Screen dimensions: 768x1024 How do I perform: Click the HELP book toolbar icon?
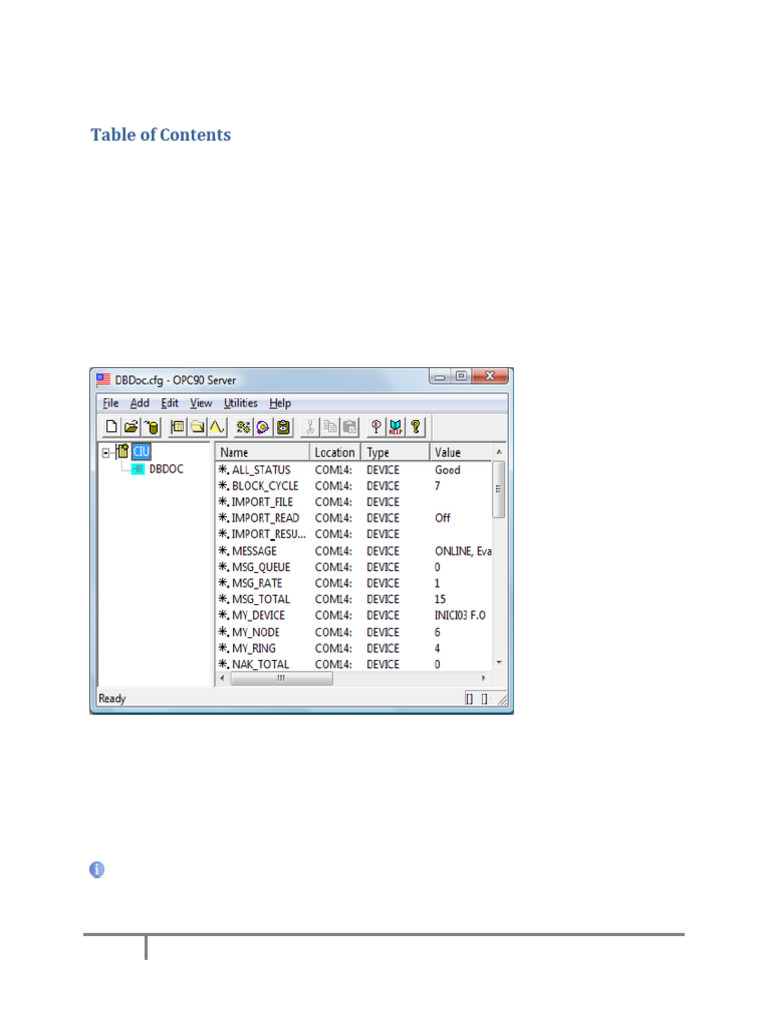[x=395, y=427]
